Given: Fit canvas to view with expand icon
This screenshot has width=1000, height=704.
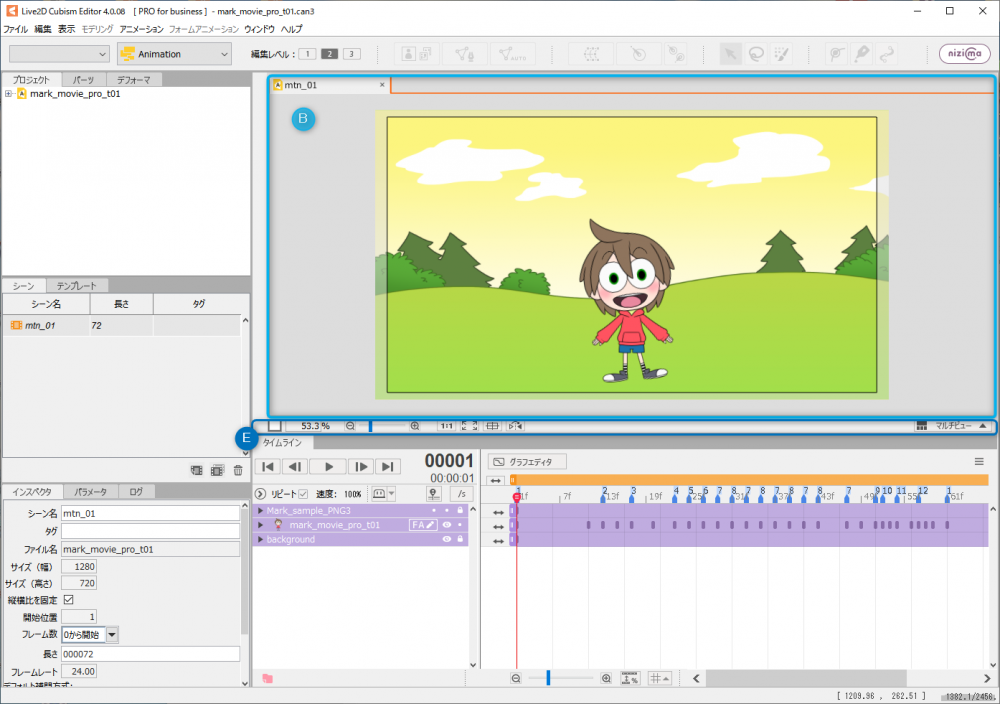Looking at the screenshot, I should (x=469, y=426).
